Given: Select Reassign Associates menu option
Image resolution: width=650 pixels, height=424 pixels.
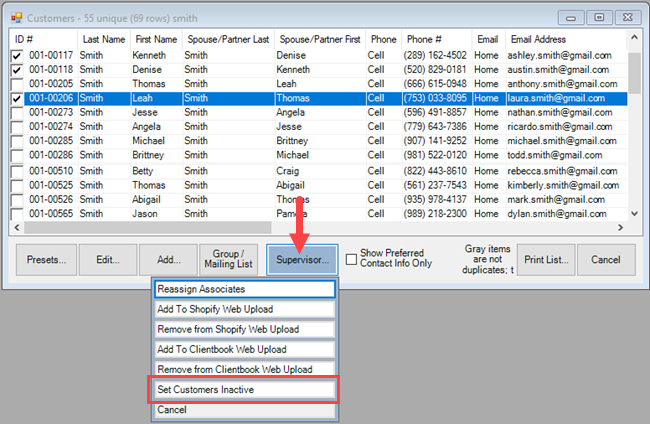Looking at the screenshot, I should click(243, 289).
